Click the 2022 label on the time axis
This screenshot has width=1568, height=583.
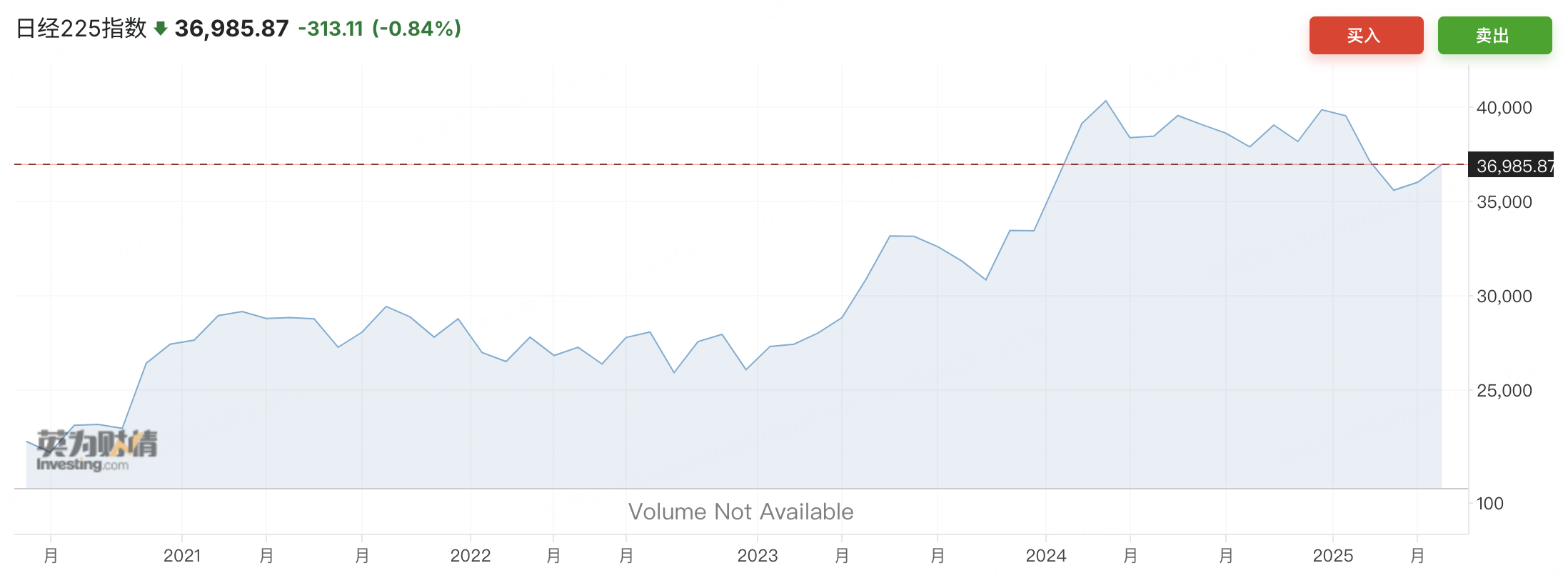[x=471, y=556]
